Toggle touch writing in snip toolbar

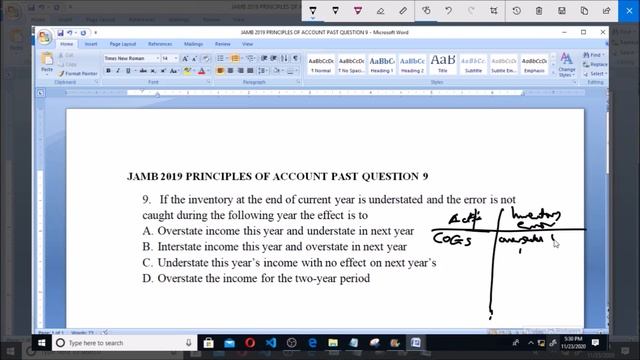(426, 11)
